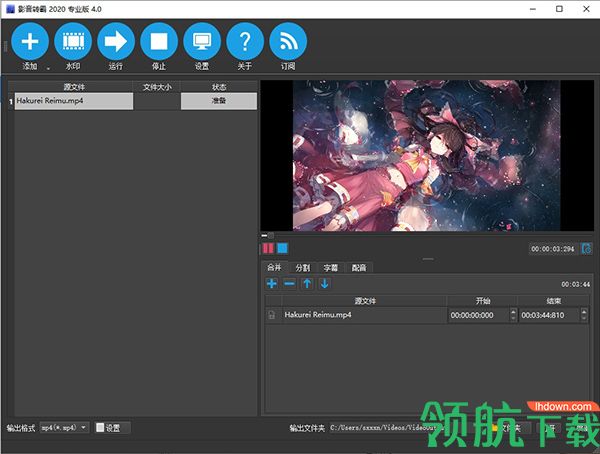Click the 文件大小 column header
Image resolution: width=600 pixels, height=454 pixels.
tap(157, 87)
